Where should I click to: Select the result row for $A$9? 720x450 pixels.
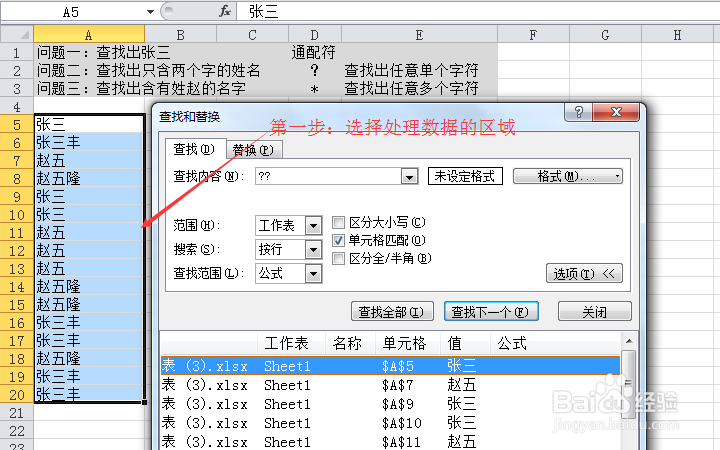point(390,404)
